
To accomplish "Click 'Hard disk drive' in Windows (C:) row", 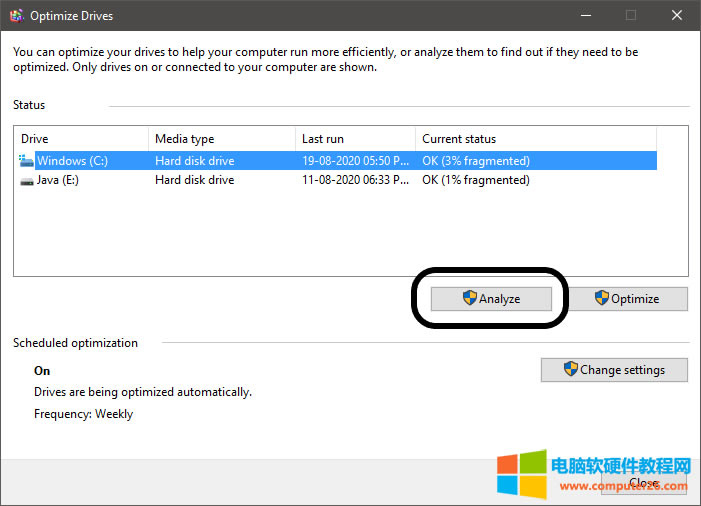I will pos(194,161).
